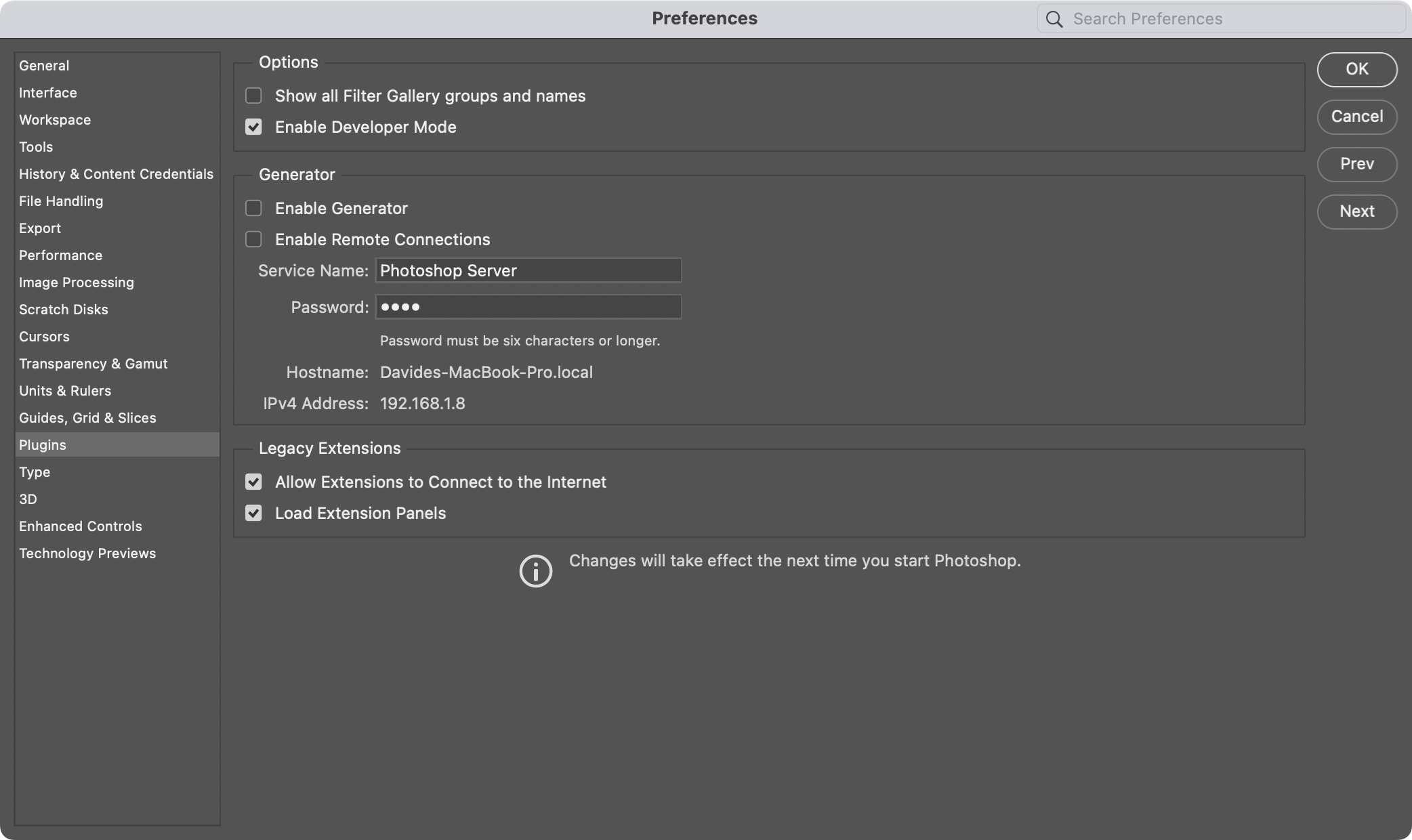Click the Performance preferences icon
1412x840 pixels.
pyautogui.click(x=60, y=255)
